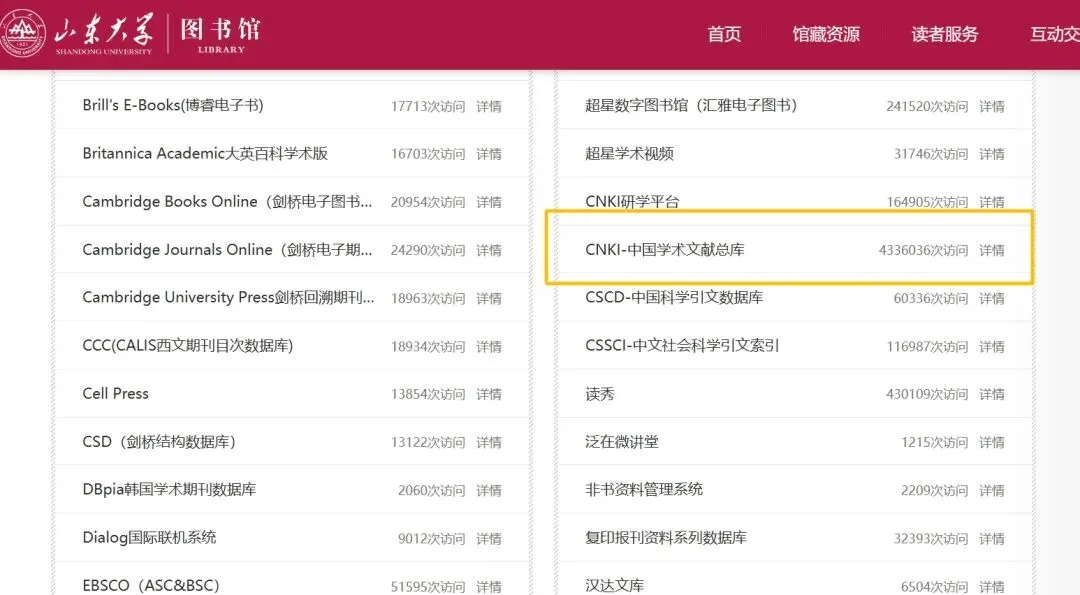This screenshot has height=595, width=1080.
Task: Open 超星学术视频 database
Action: (629, 153)
